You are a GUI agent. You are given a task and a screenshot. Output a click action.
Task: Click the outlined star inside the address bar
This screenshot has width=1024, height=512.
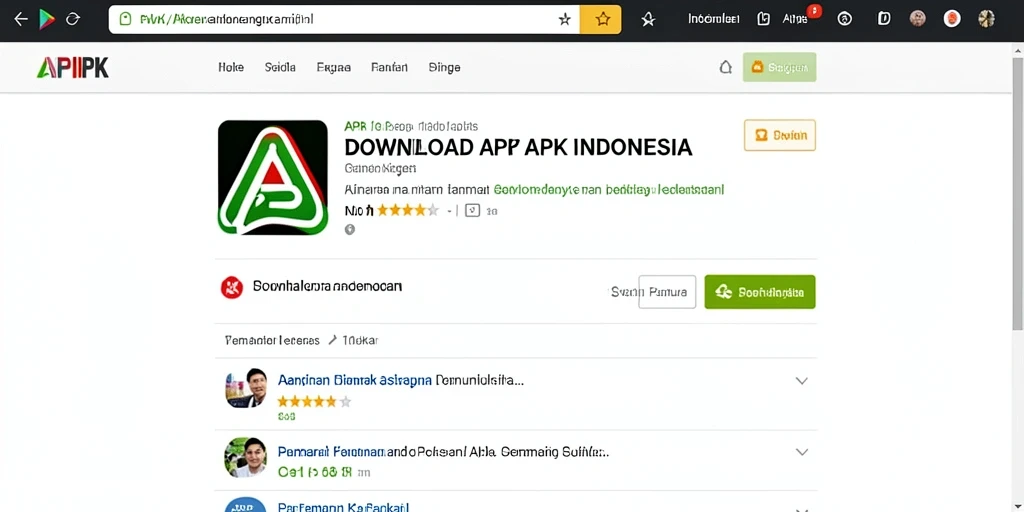564,20
